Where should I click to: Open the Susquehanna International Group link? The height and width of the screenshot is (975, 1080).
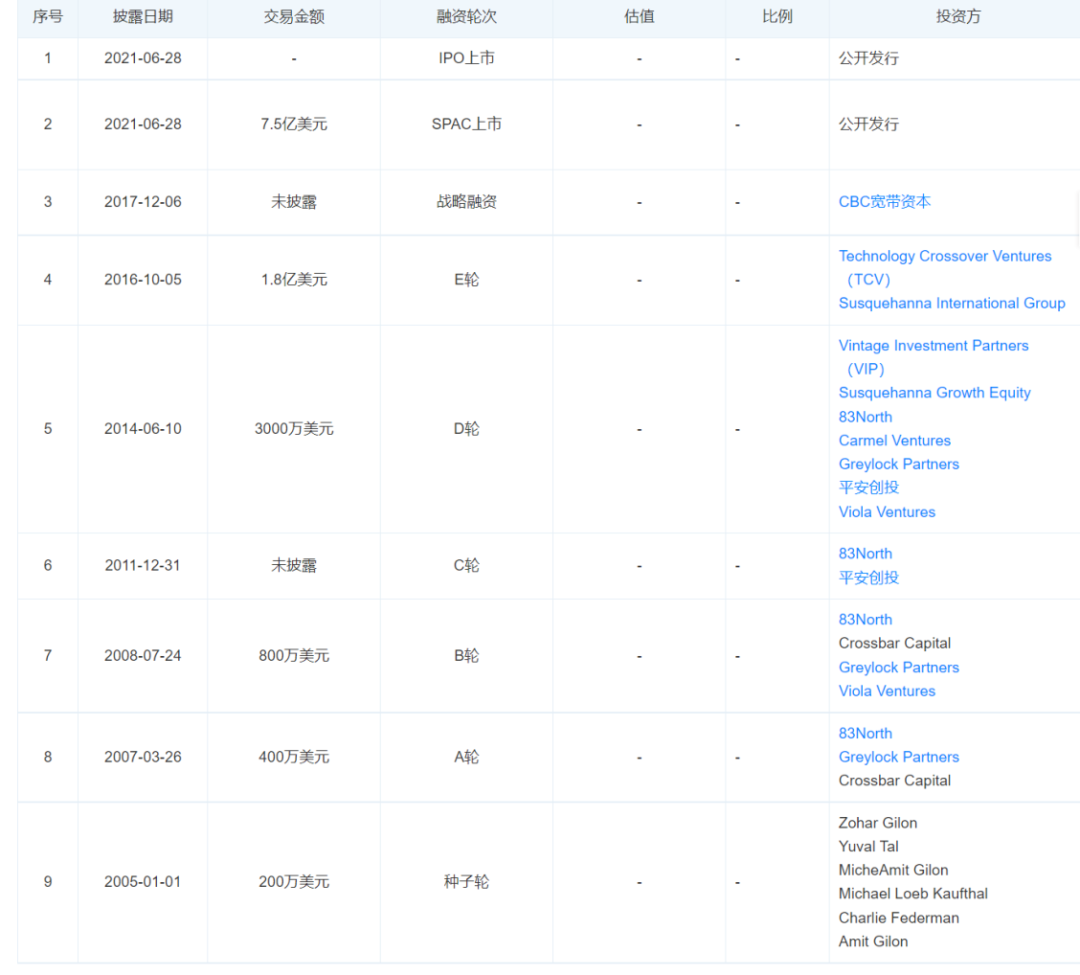tap(951, 303)
